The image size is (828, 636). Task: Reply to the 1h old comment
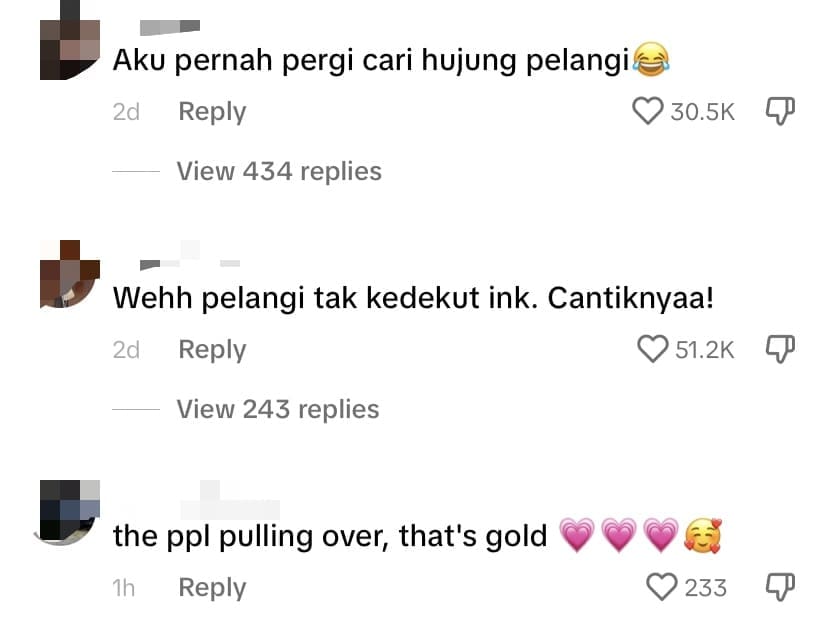(x=212, y=588)
